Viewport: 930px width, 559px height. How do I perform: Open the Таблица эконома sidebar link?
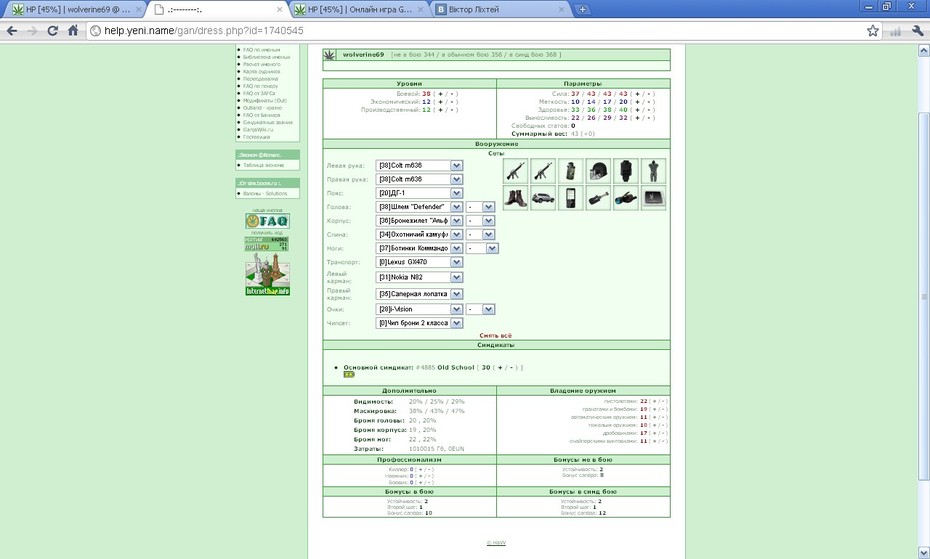[x=263, y=166]
